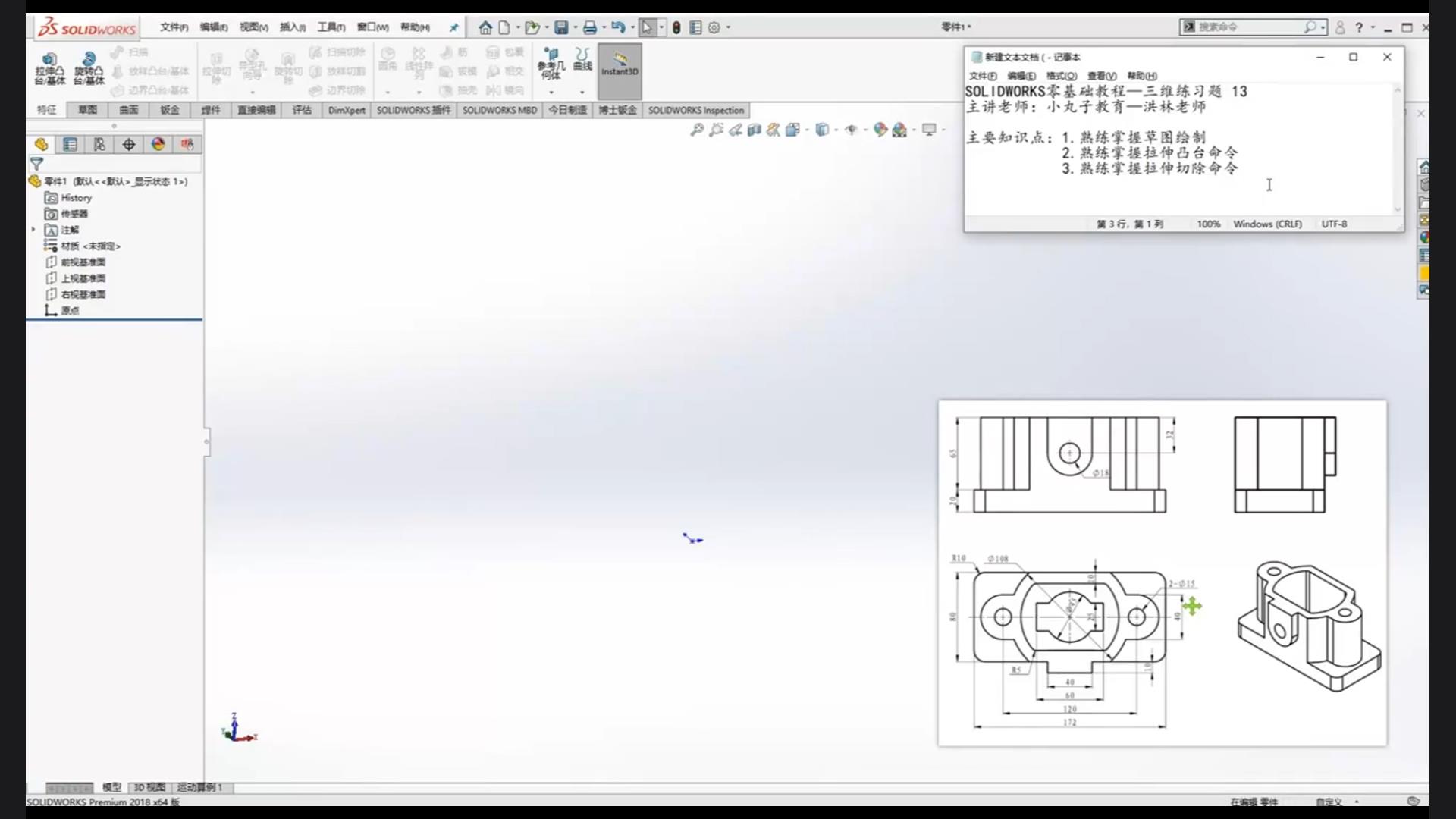Expand the 注解 tree node
The width and height of the screenshot is (1456, 819).
33,229
